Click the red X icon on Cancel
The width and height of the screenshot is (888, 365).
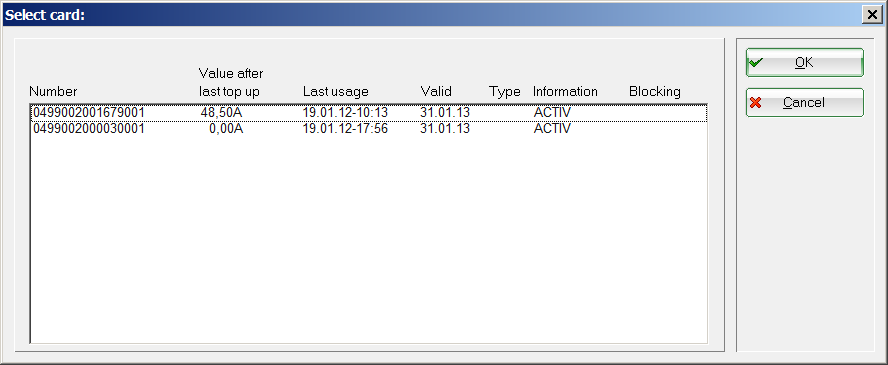coord(755,102)
